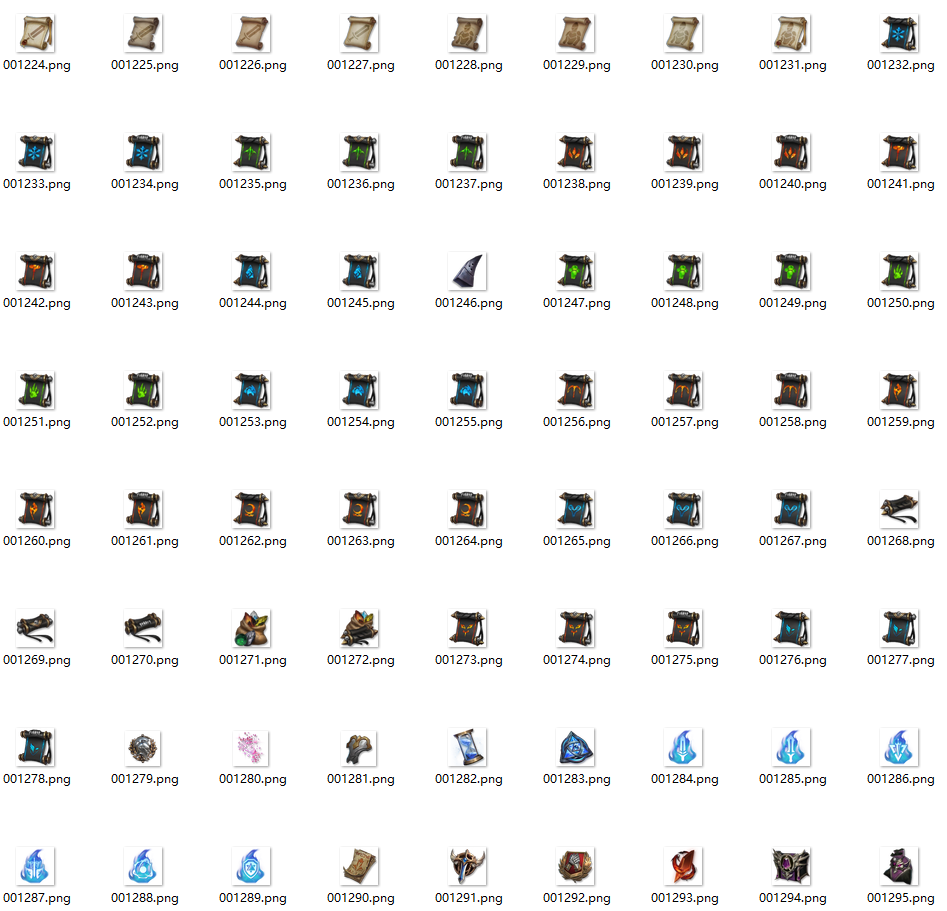Click the orange flame scroll 001241.png

coord(900,153)
